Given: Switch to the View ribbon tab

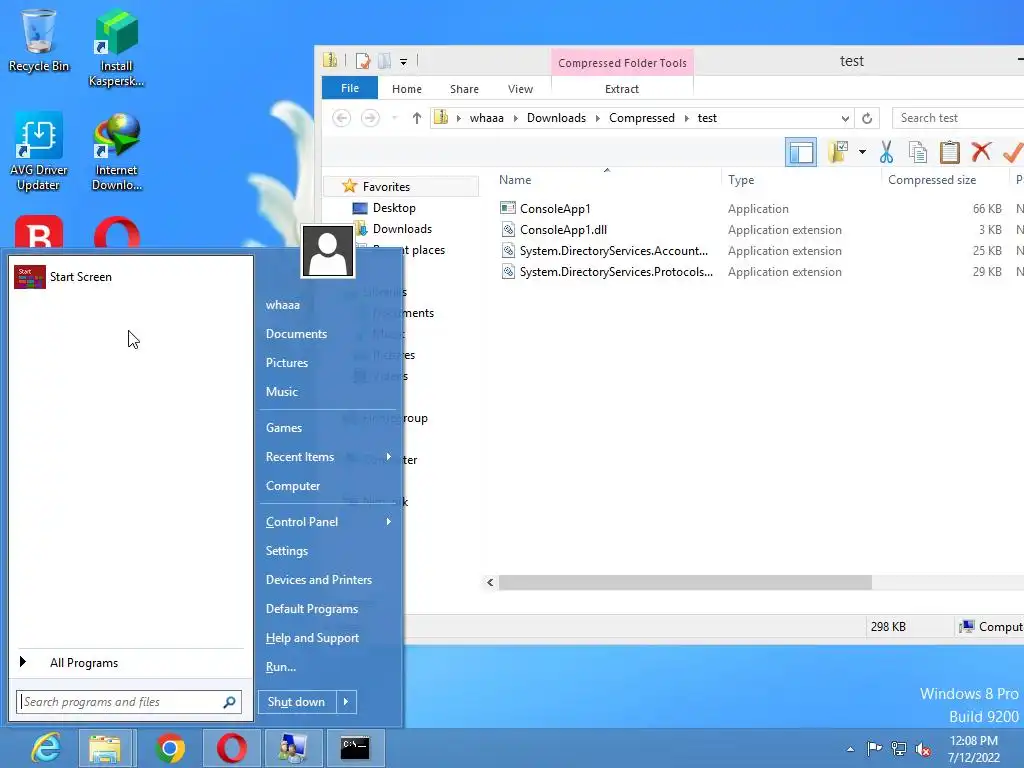Looking at the screenshot, I should point(520,89).
